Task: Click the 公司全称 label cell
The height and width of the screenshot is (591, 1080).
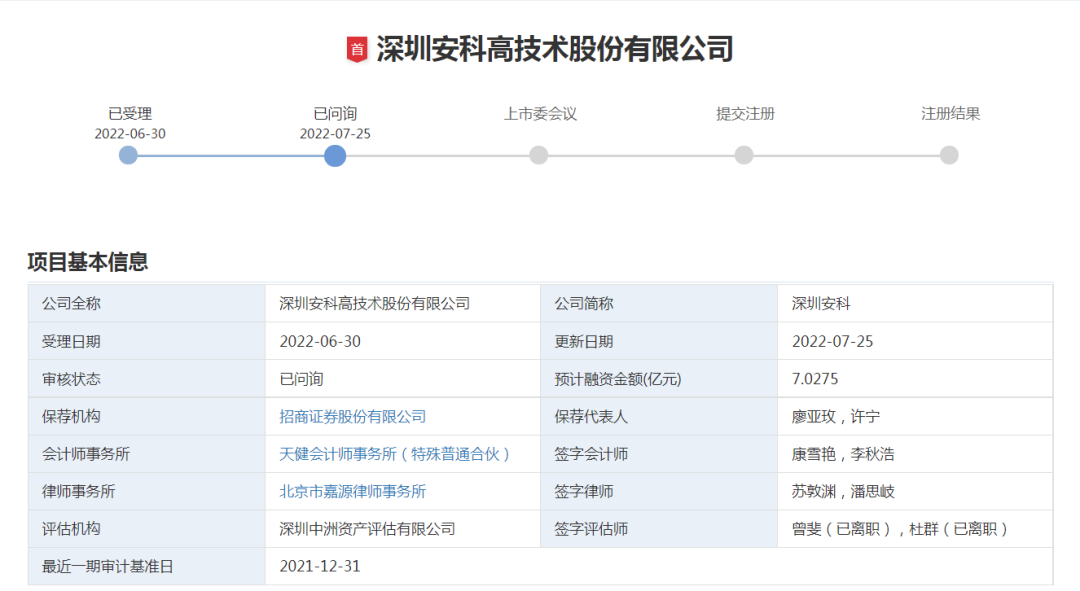Action: click(146, 304)
